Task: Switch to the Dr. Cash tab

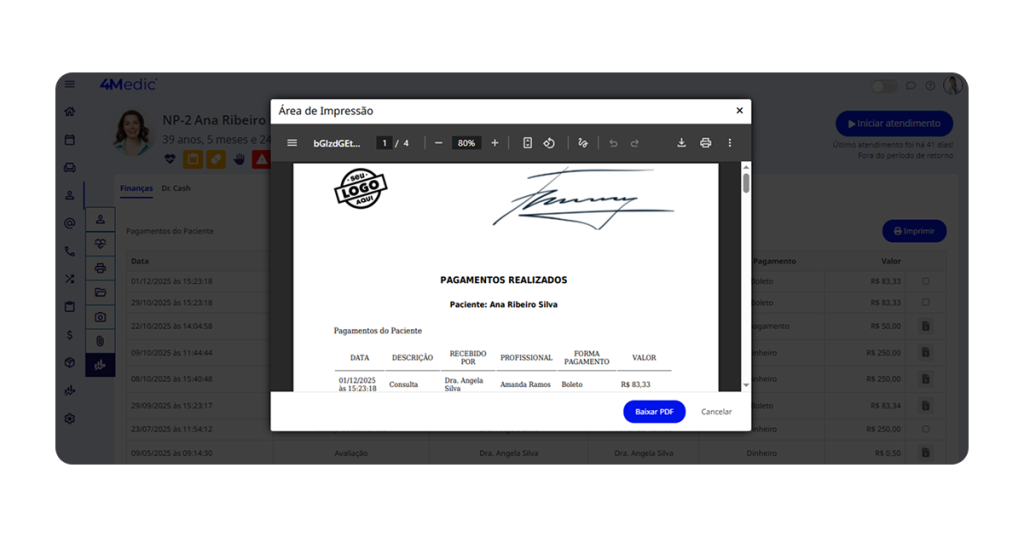Action: tap(176, 188)
